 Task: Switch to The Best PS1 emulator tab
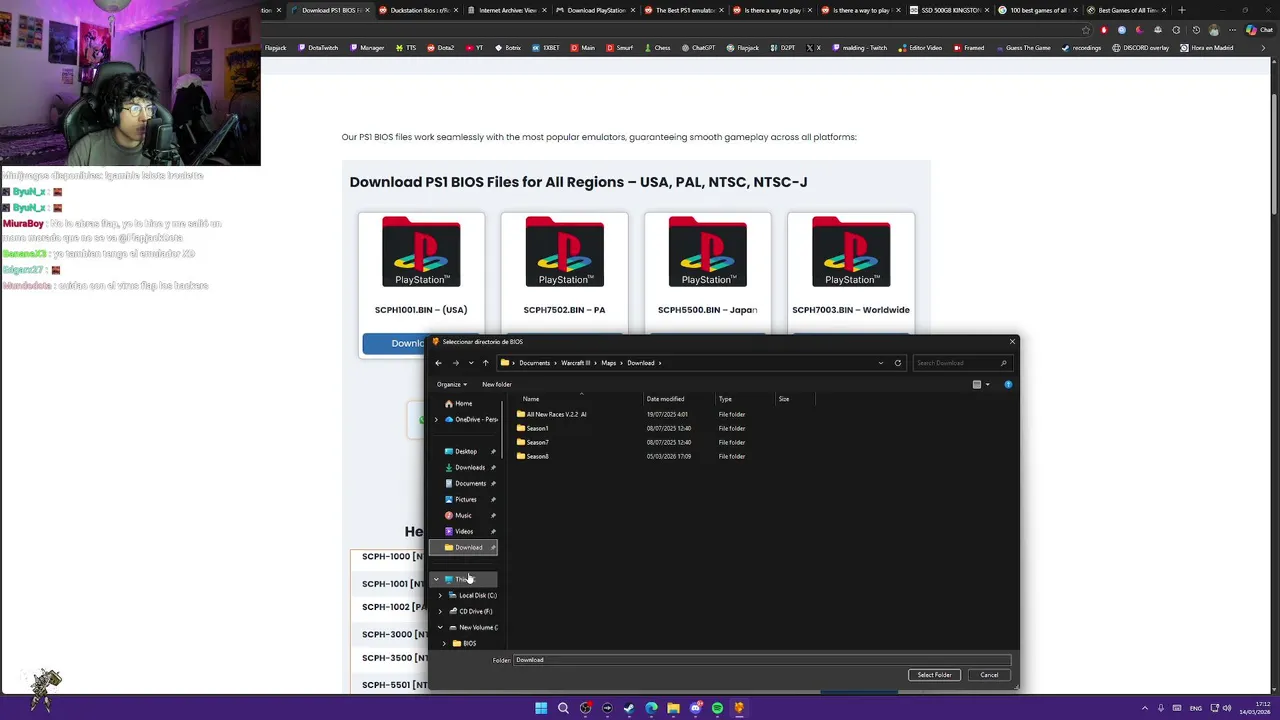pyautogui.click(x=685, y=10)
